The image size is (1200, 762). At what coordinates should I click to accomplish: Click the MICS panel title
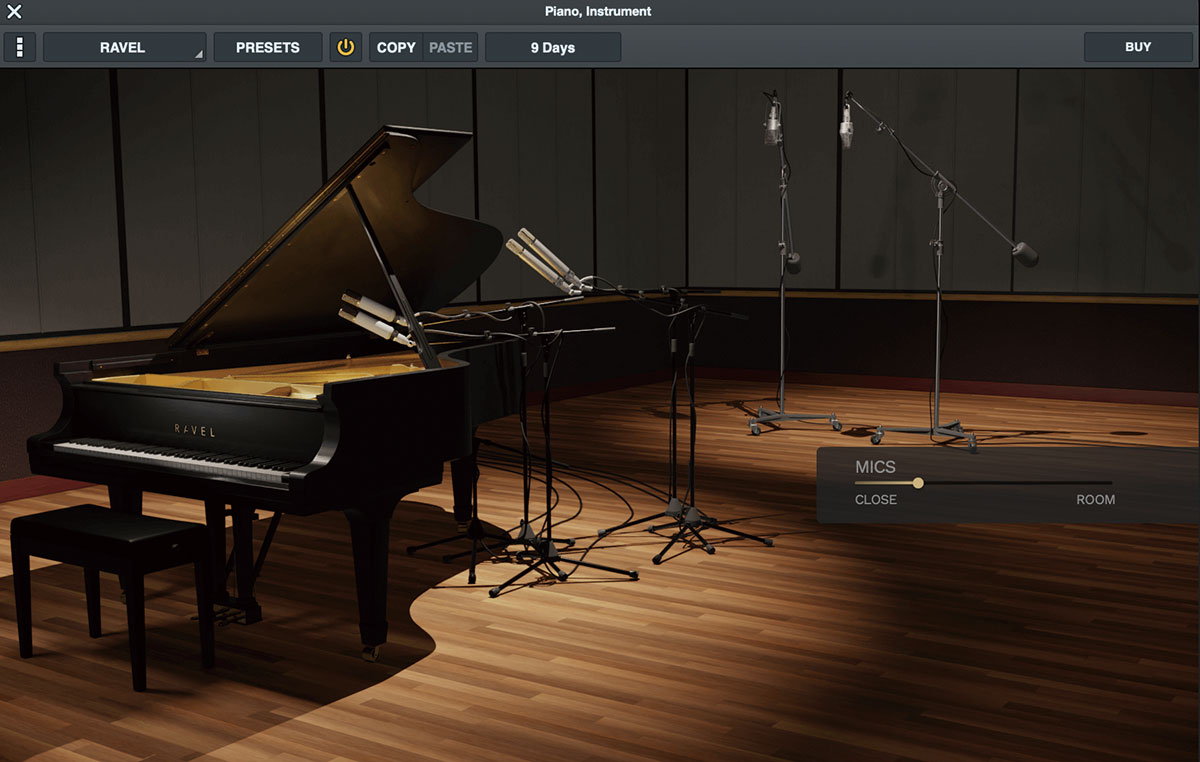click(x=875, y=467)
